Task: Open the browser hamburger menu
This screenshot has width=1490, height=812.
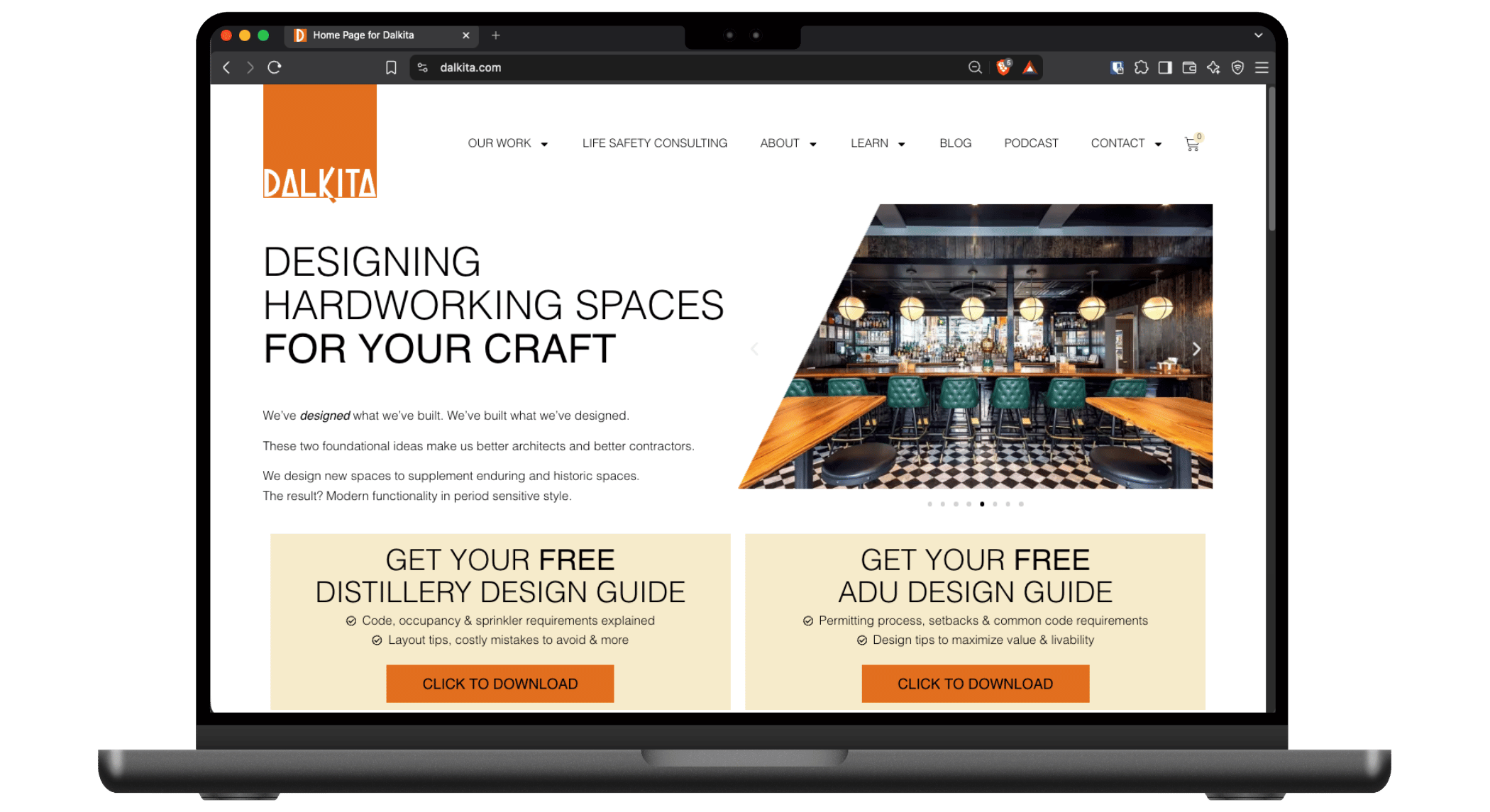Action: [x=1262, y=67]
